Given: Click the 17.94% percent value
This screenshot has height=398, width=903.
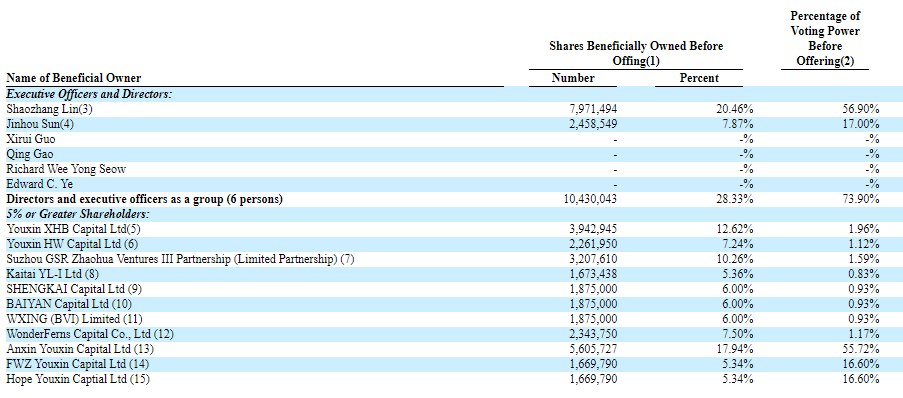Looking at the screenshot, I should (734, 349).
